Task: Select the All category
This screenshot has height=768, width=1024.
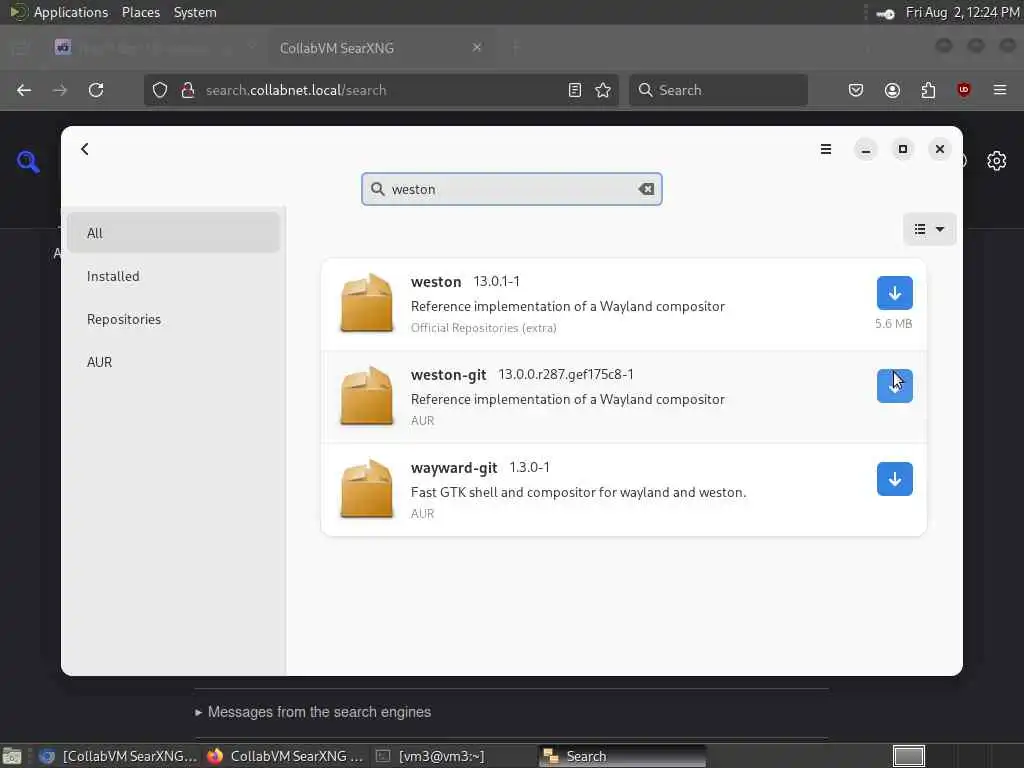Action: [x=173, y=232]
